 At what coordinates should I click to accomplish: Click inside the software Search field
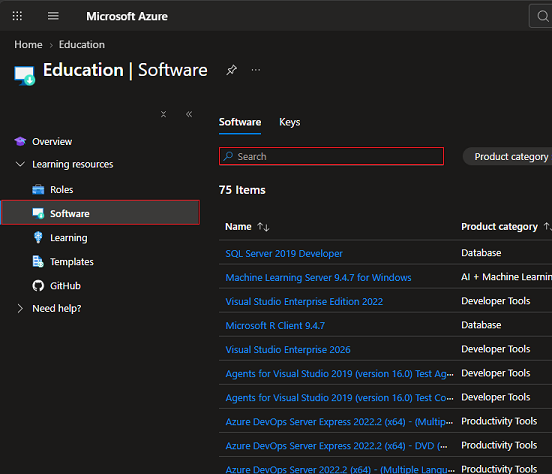[331, 156]
